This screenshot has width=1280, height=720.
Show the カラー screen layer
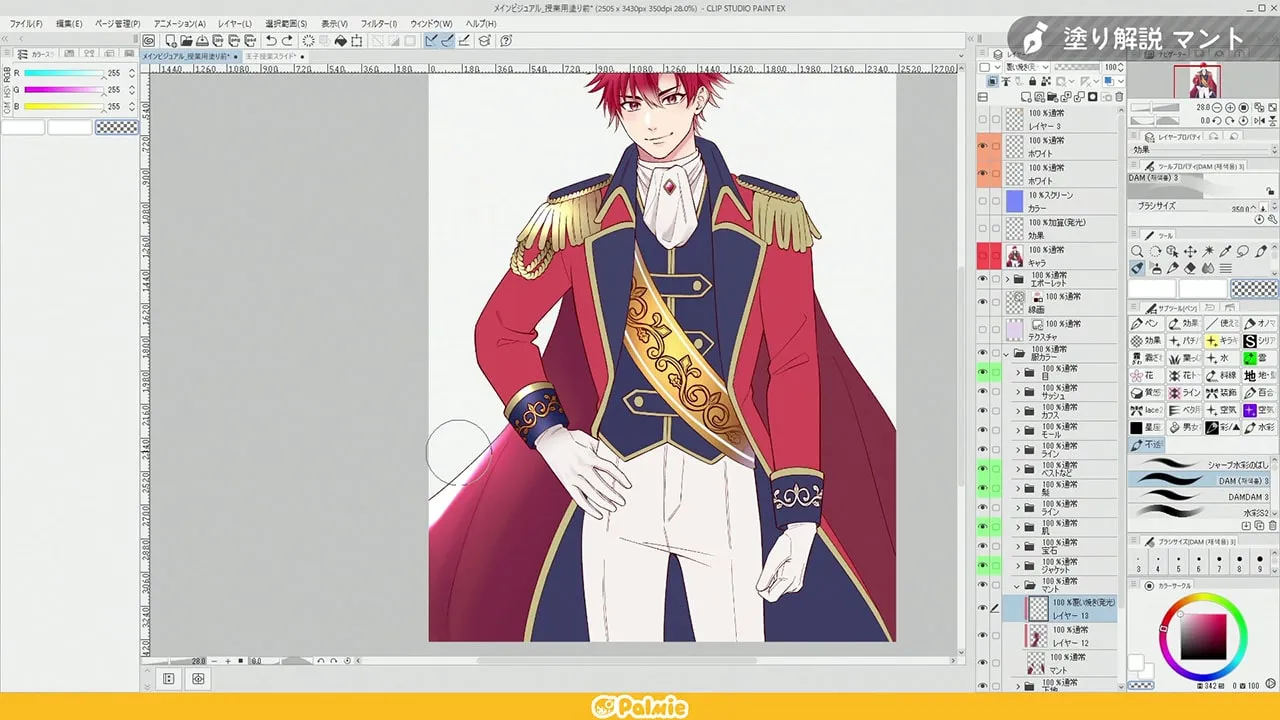coord(982,202)
